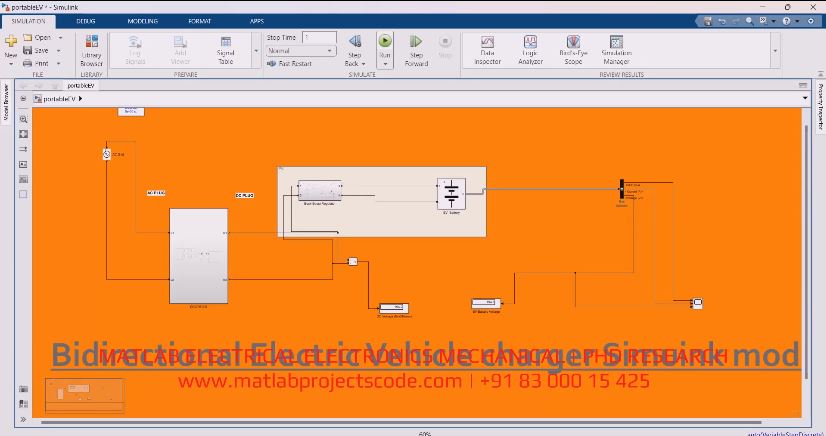This screenshot has height=436, width=826.
Task: Open the Bird's-Eye Scope
Action: [x=573, y=51]
